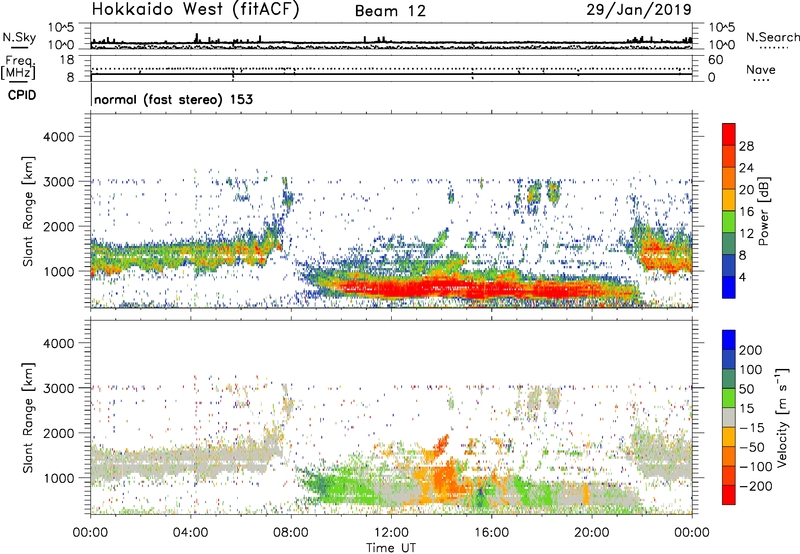800x554 pixels.
Task: Click the '08:00' time axis tick
Action: pyautogui.click(x=291, y=533)
